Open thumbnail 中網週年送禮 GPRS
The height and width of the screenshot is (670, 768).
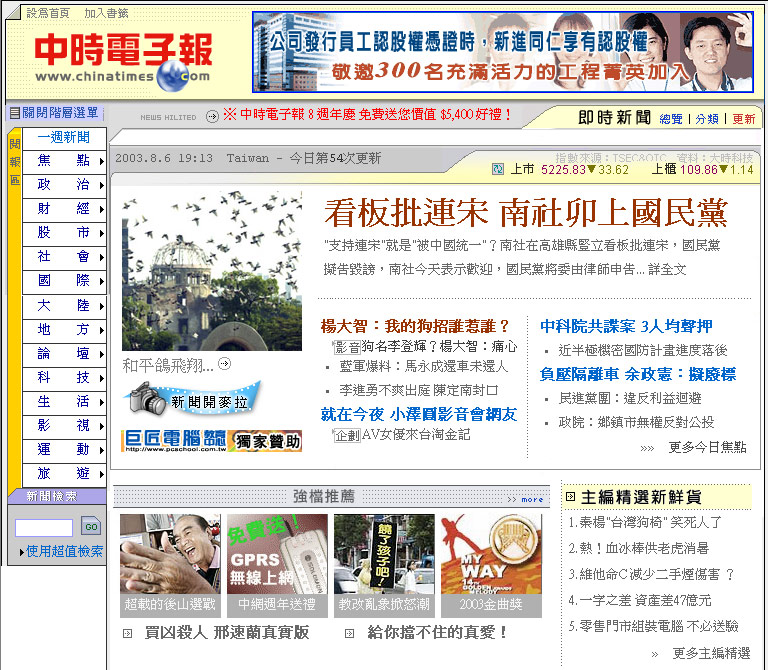277,566
